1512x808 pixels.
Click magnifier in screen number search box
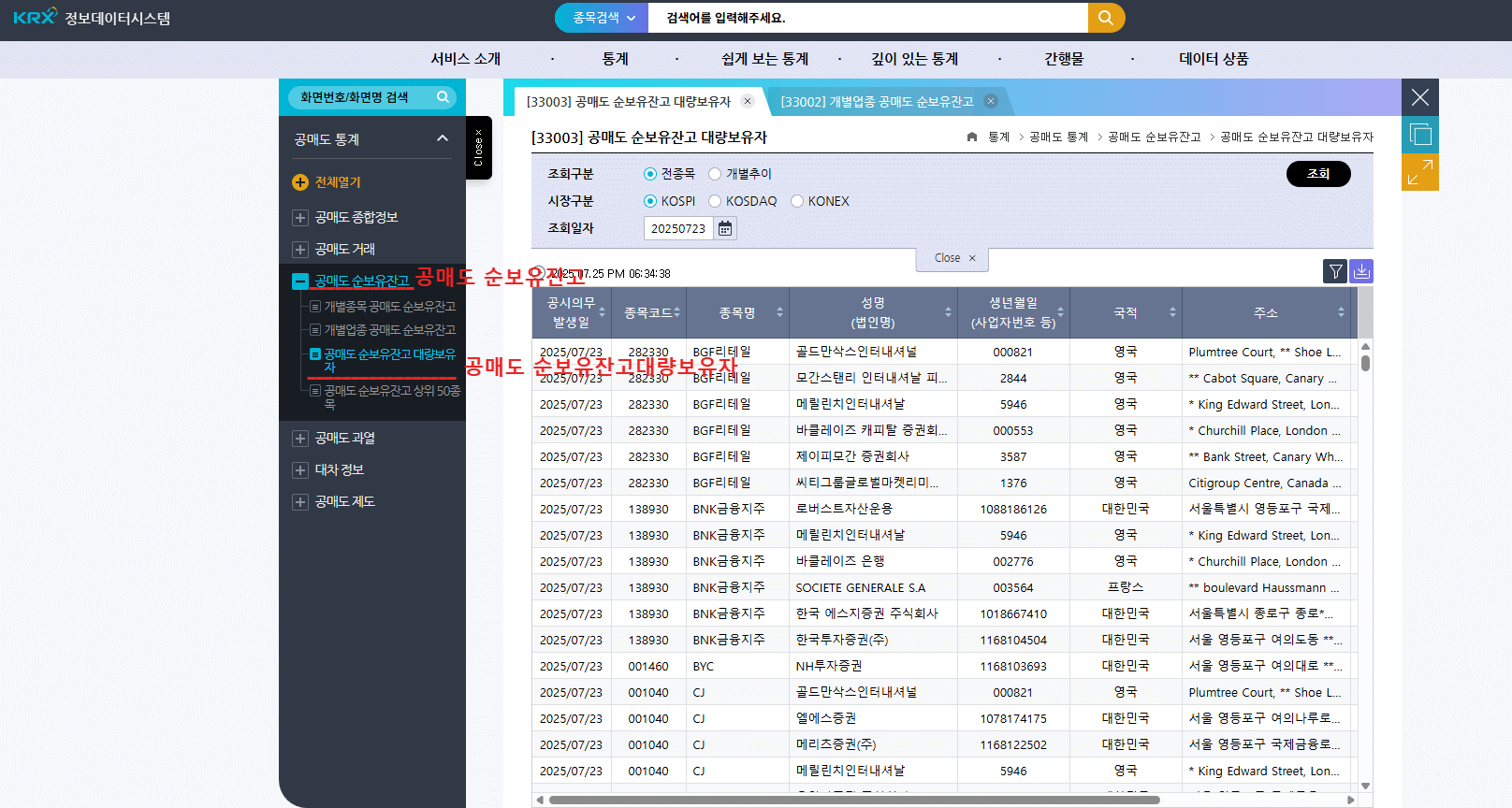(443, 96)
